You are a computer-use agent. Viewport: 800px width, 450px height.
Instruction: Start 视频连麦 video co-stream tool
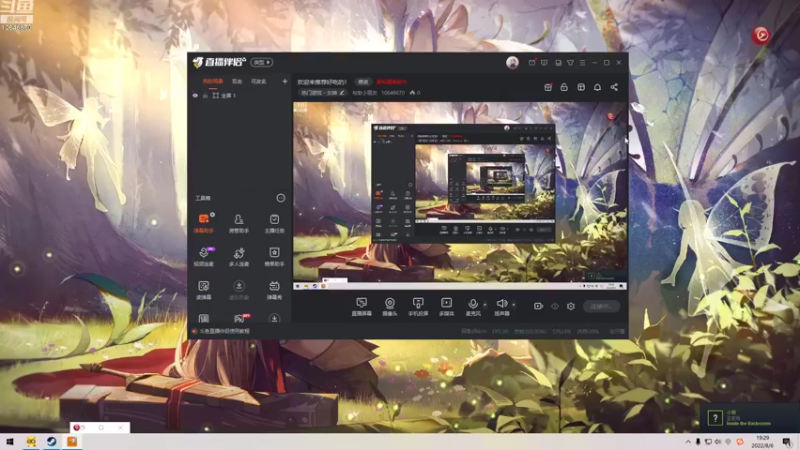click(204, 256)
